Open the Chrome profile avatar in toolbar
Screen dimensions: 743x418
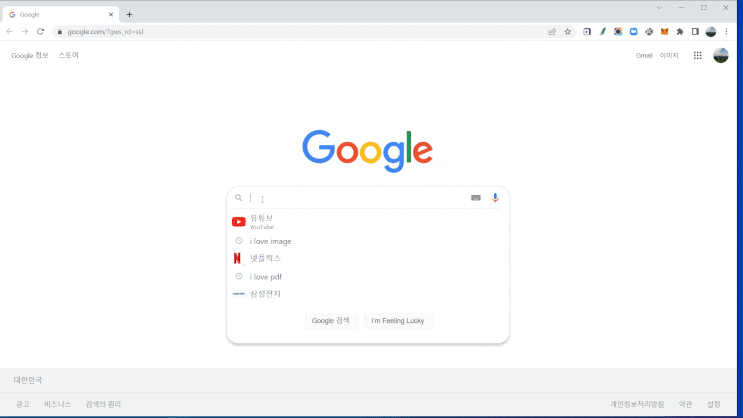click(711, 32)
